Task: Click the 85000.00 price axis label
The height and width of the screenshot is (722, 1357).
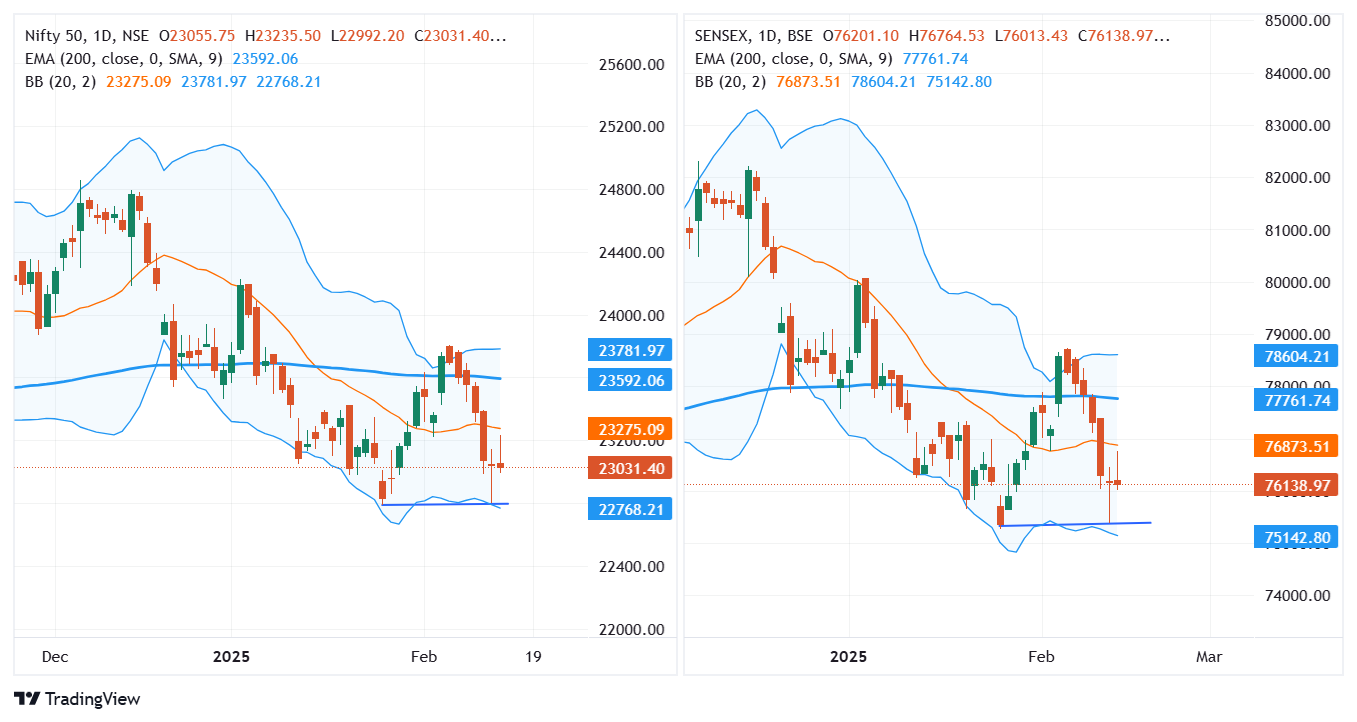Action: click(1297, 21)
